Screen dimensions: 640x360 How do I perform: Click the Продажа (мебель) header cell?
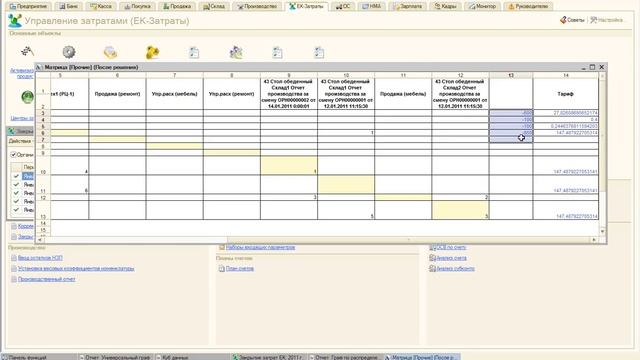pos(403,93)
